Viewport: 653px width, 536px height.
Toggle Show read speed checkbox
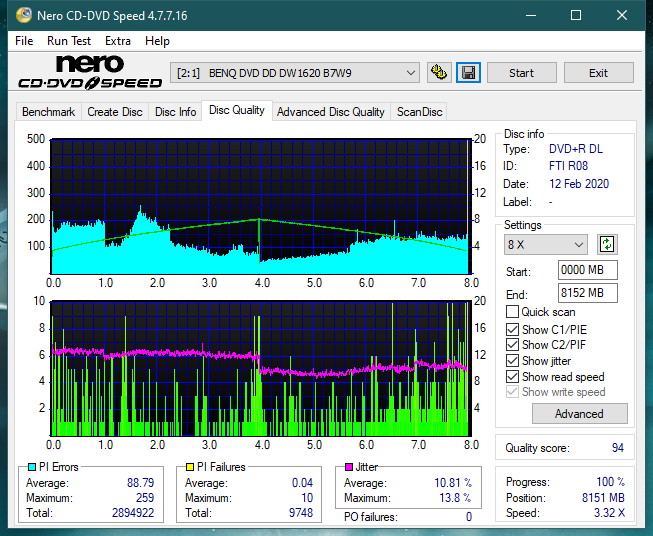tap(512, 376)
